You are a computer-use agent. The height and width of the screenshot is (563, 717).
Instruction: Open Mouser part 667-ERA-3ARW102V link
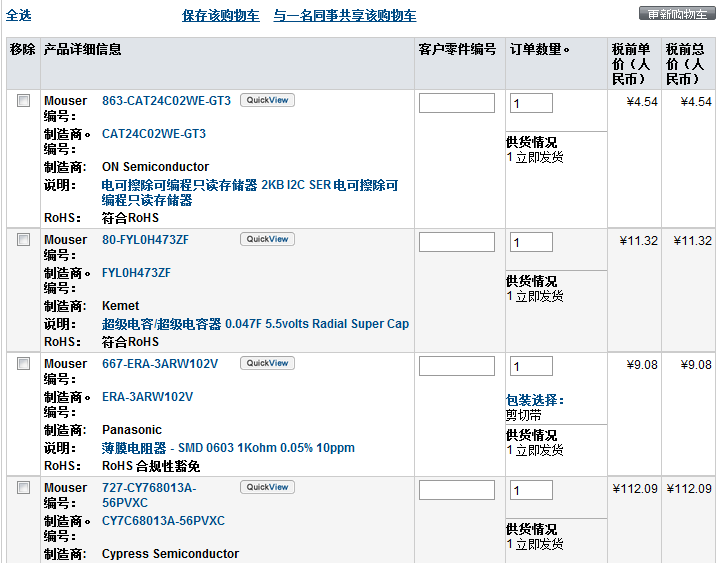tap(160, 364)
